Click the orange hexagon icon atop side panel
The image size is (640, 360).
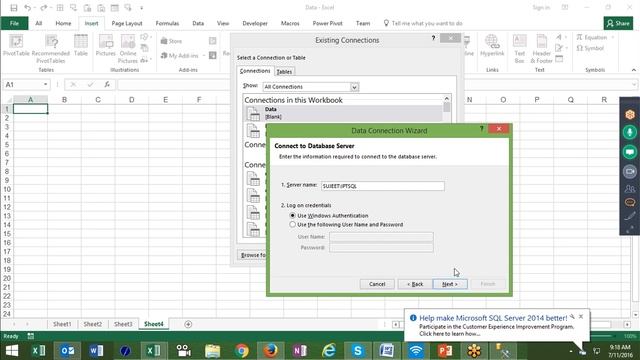coord(630,115)
